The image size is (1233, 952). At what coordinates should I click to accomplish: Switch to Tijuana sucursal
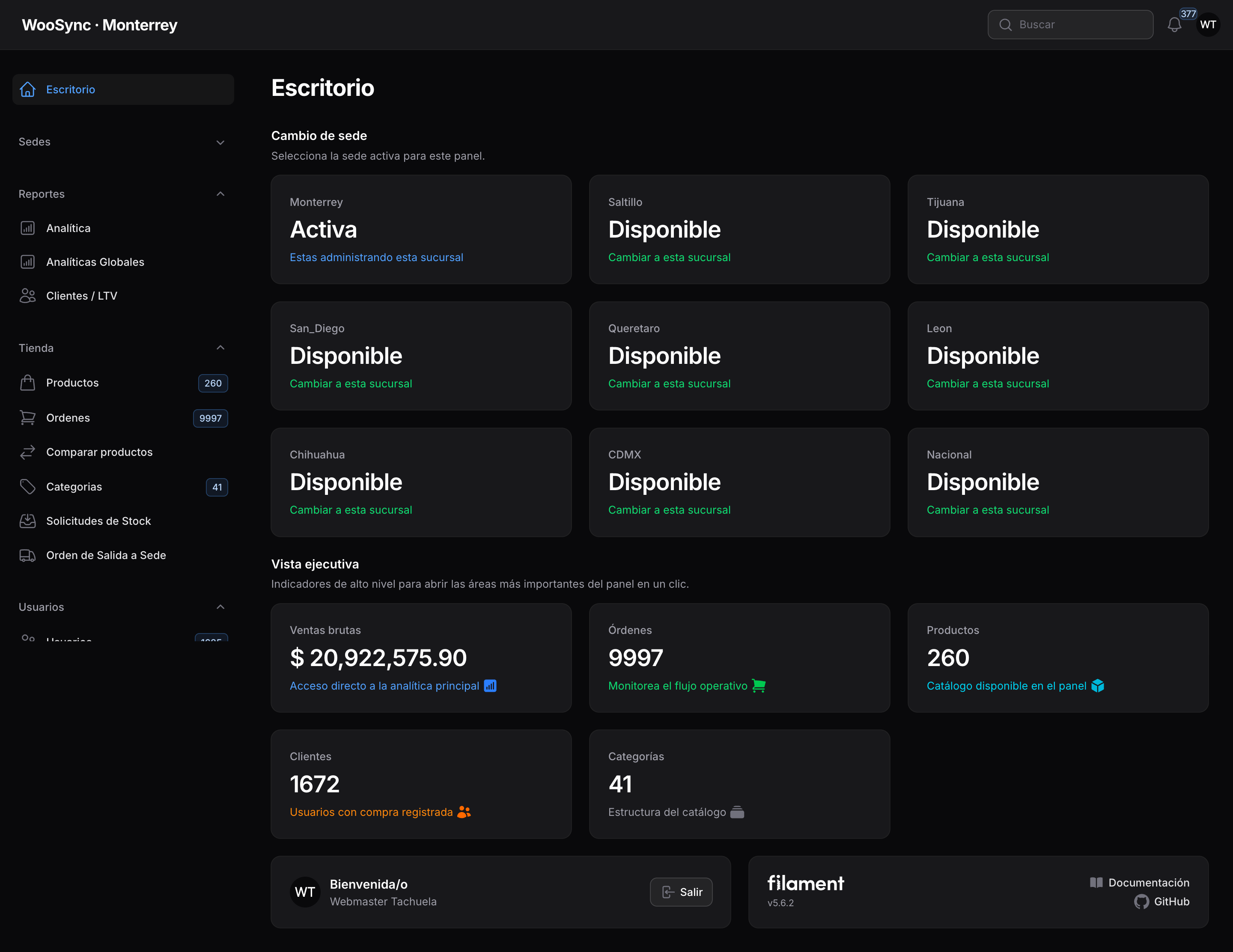click(x=1058, y=229)
